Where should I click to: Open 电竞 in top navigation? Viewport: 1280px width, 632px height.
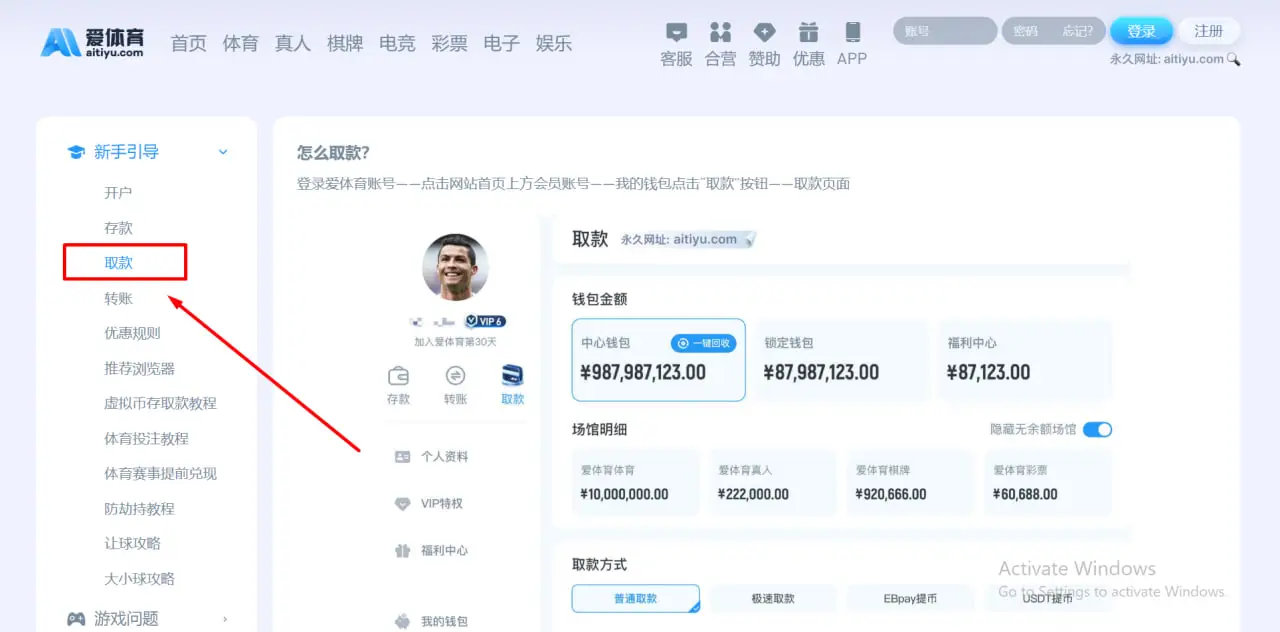397,43
